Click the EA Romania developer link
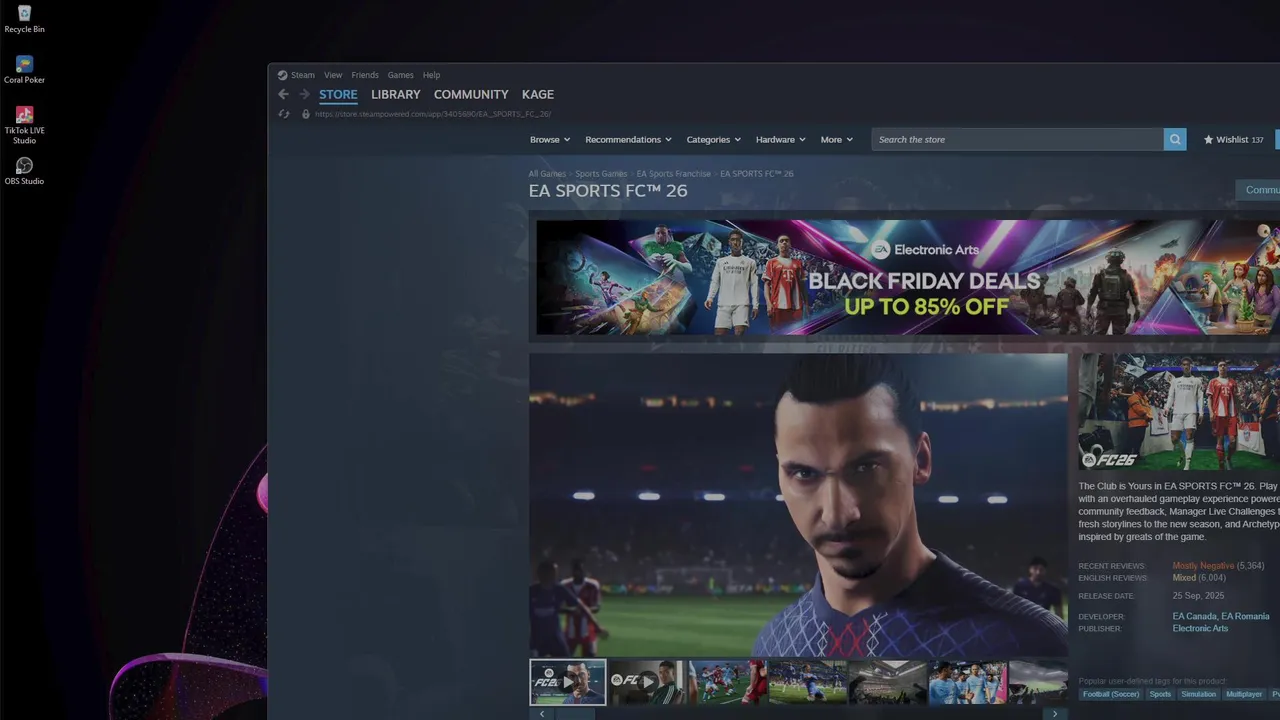Image resolution: width=1280 pixels, height=720 pixels. pyautogui.click(x=1245, y=617)
